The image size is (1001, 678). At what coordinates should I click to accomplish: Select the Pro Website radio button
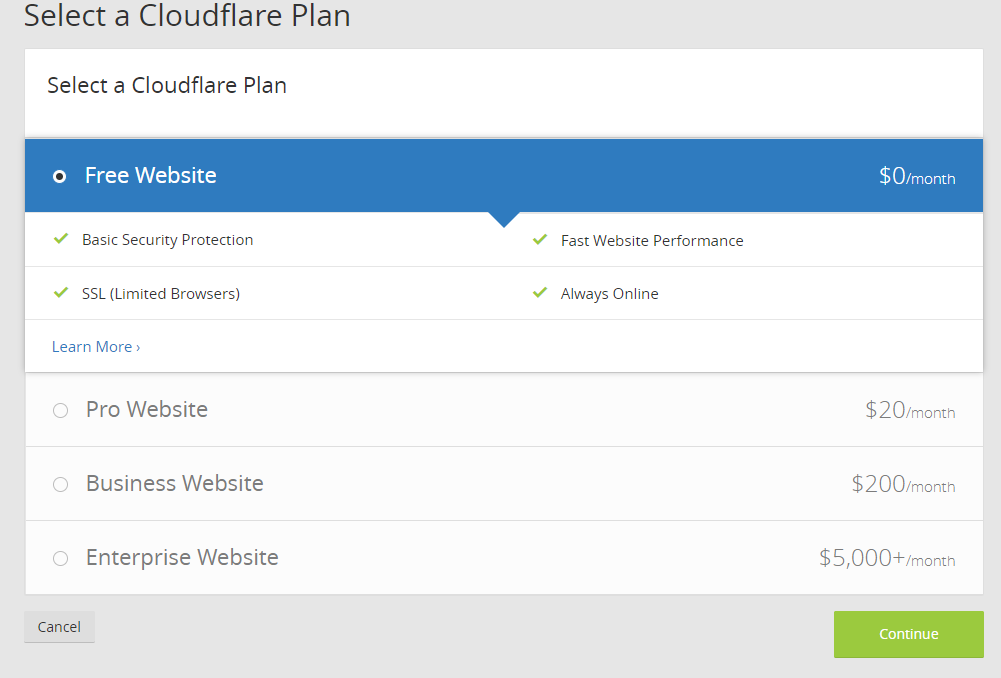tap(60, 410)
